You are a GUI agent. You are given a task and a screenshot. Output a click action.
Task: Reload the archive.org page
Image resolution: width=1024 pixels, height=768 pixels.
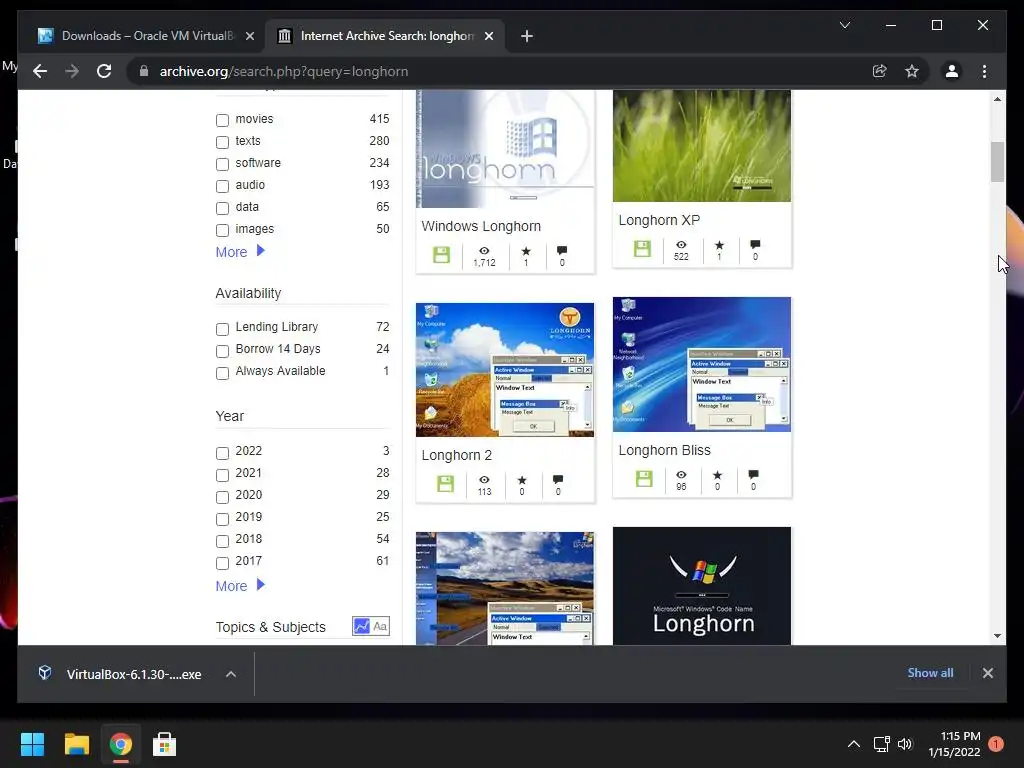tap(104, 71)
